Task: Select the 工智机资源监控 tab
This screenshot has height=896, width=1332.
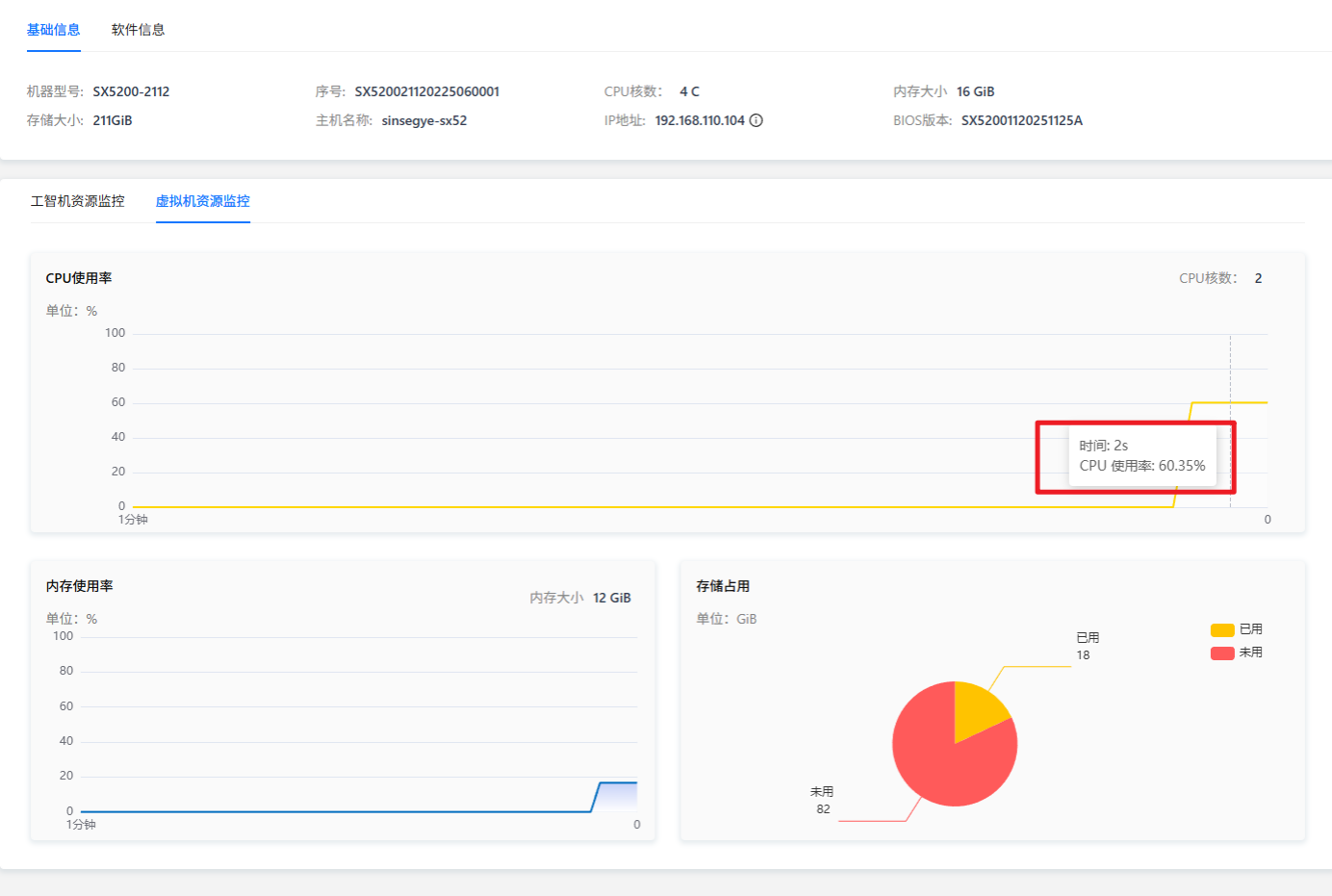Action: click(x=78, y=201)
